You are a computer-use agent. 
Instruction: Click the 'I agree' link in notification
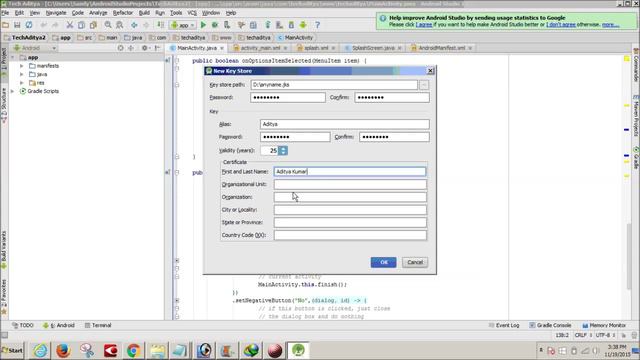(x=424, y=25)
